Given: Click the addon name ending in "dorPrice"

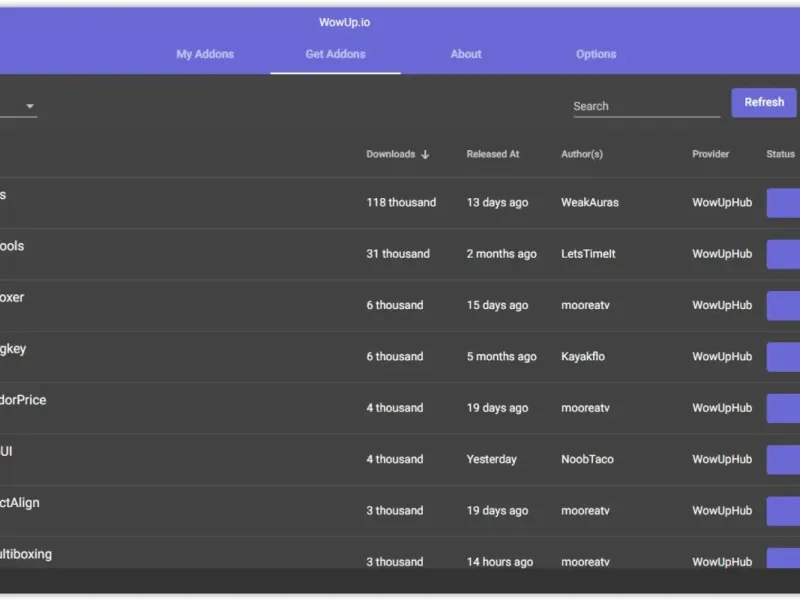Looking at the screenshot, I should click(x=23, y=400).
